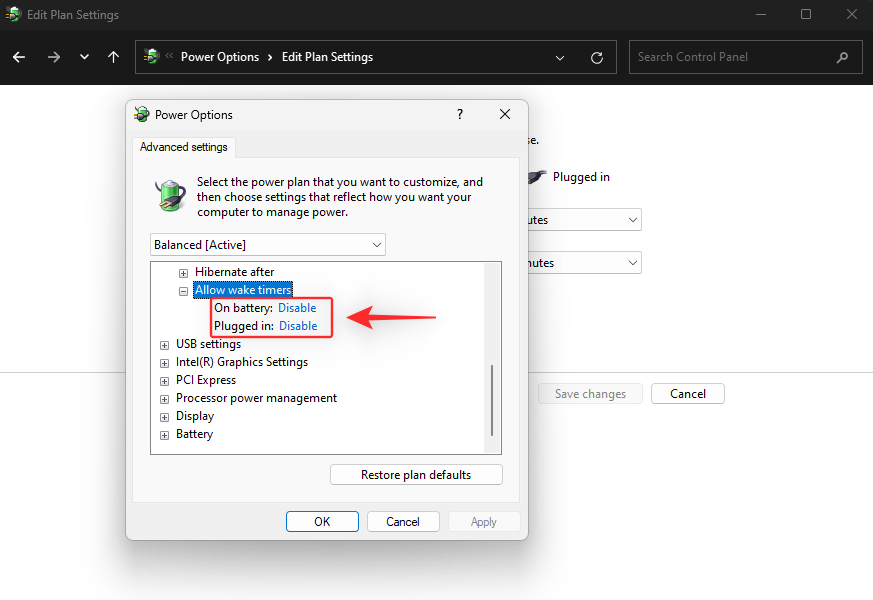The width and height of the screenshot is (873, 600).
Task: Open the first Plugged in minutes dropdown
Action: [x=584, y=220]
